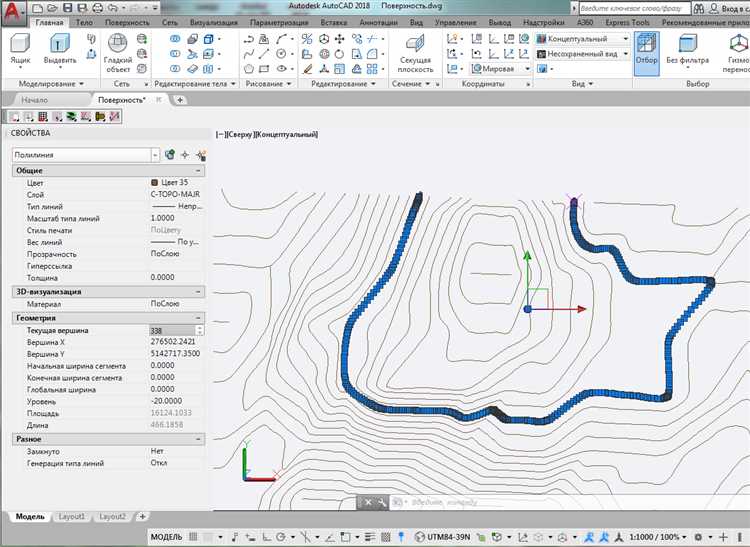The width and height of the screenshot is (750, 547).
Task: Click the Select Objects crosshair icon in Properties
Action: click(x=185, y=154)
